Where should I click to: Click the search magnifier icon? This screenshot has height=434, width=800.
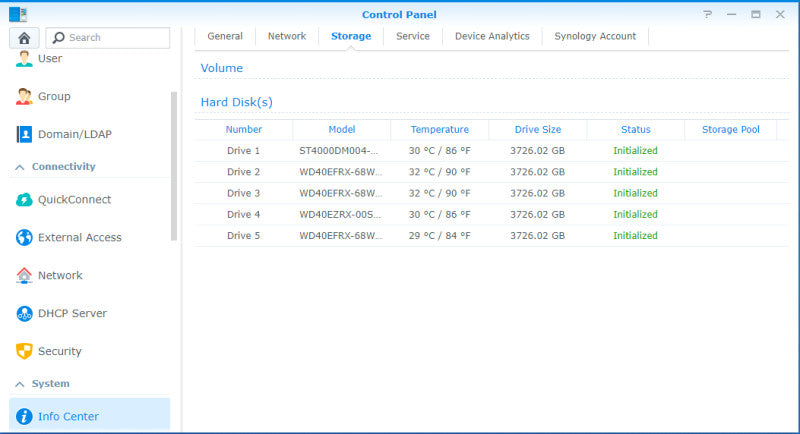click(x=59, y=38)
